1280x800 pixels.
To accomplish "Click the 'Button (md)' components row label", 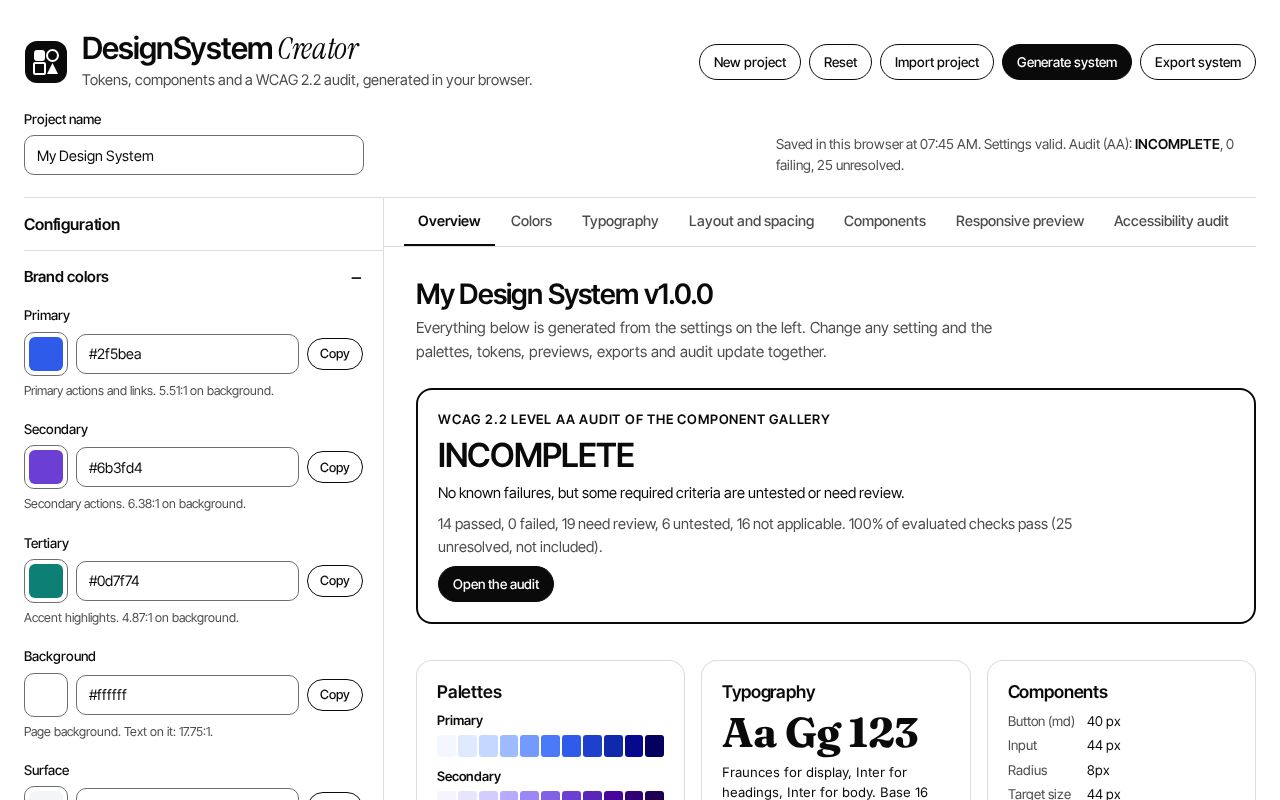I will pyautogui.click(x=1041, y=721).
